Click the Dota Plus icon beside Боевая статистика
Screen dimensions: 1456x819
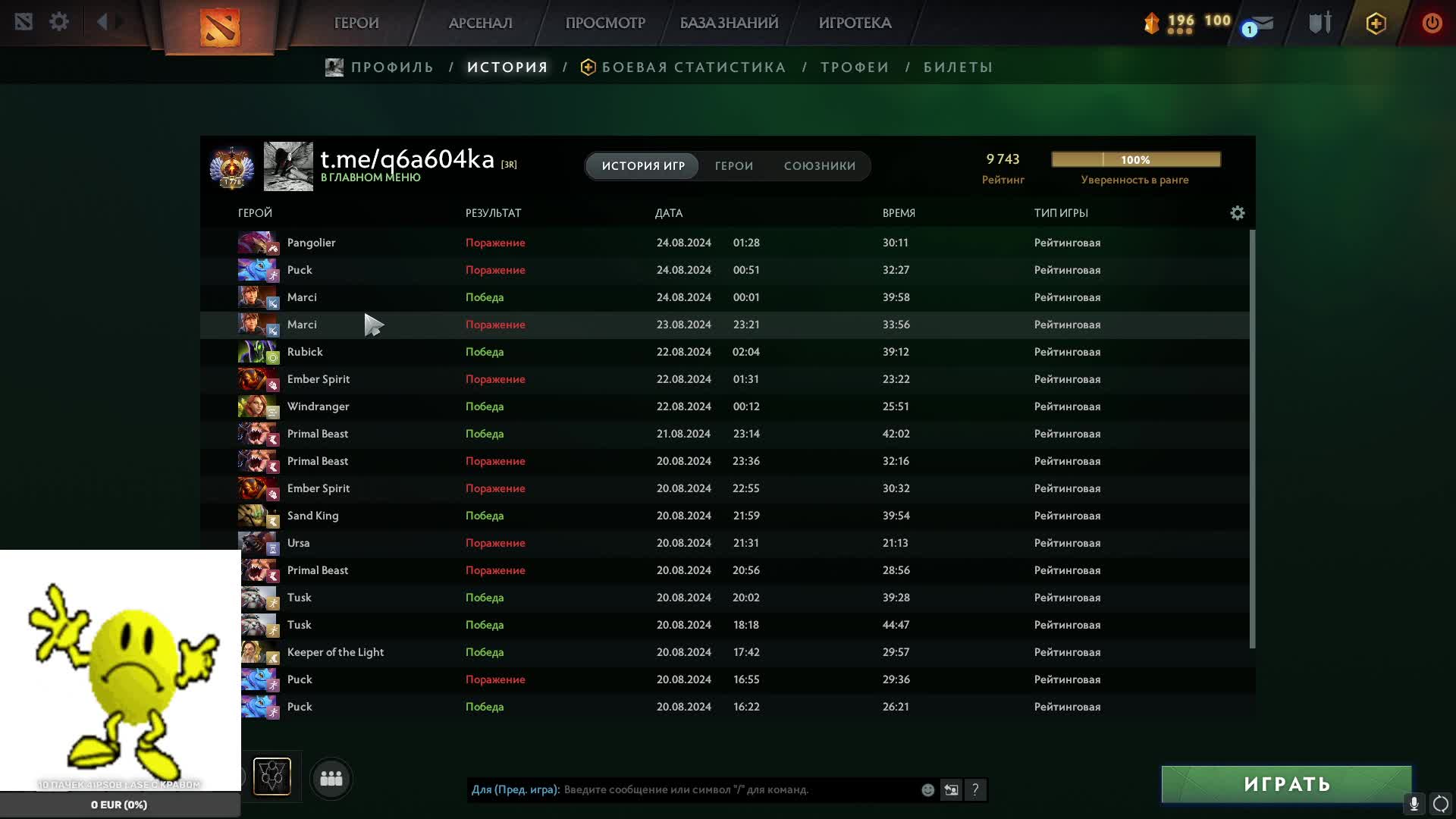tap(588, 67)
